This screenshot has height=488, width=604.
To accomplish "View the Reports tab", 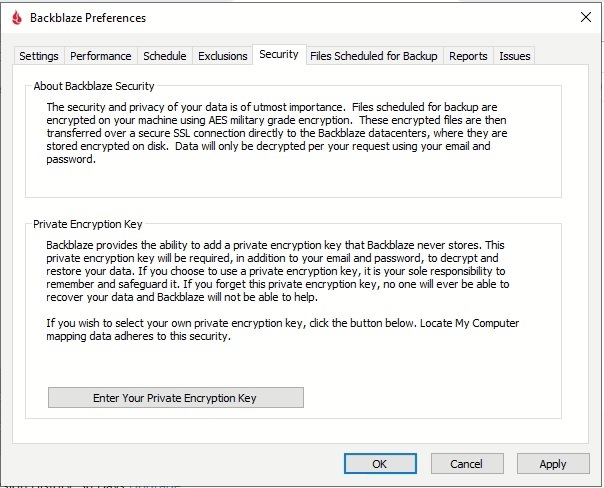I will click(468, 56).
